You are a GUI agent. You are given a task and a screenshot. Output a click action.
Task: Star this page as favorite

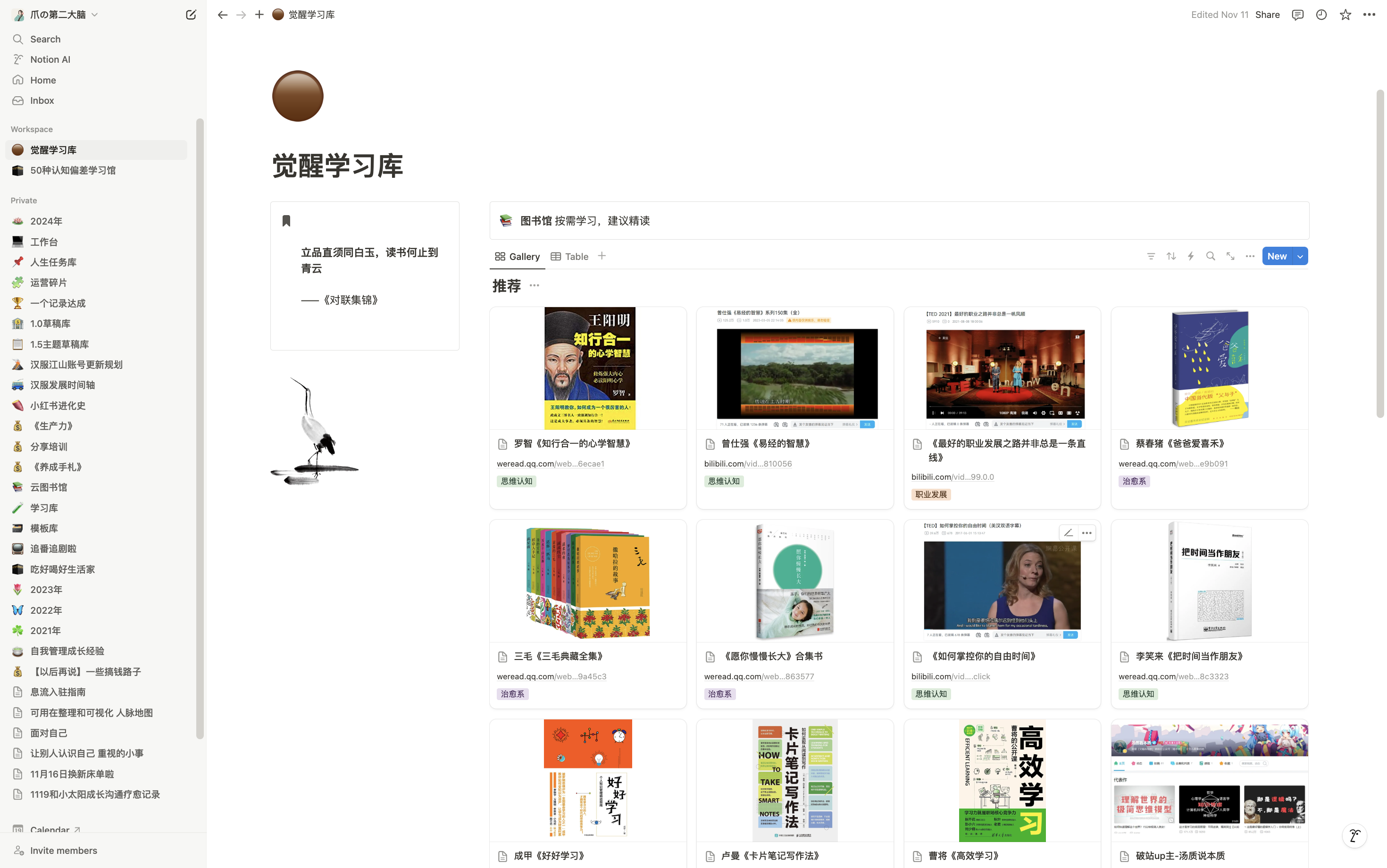(x=1345, y=15)
